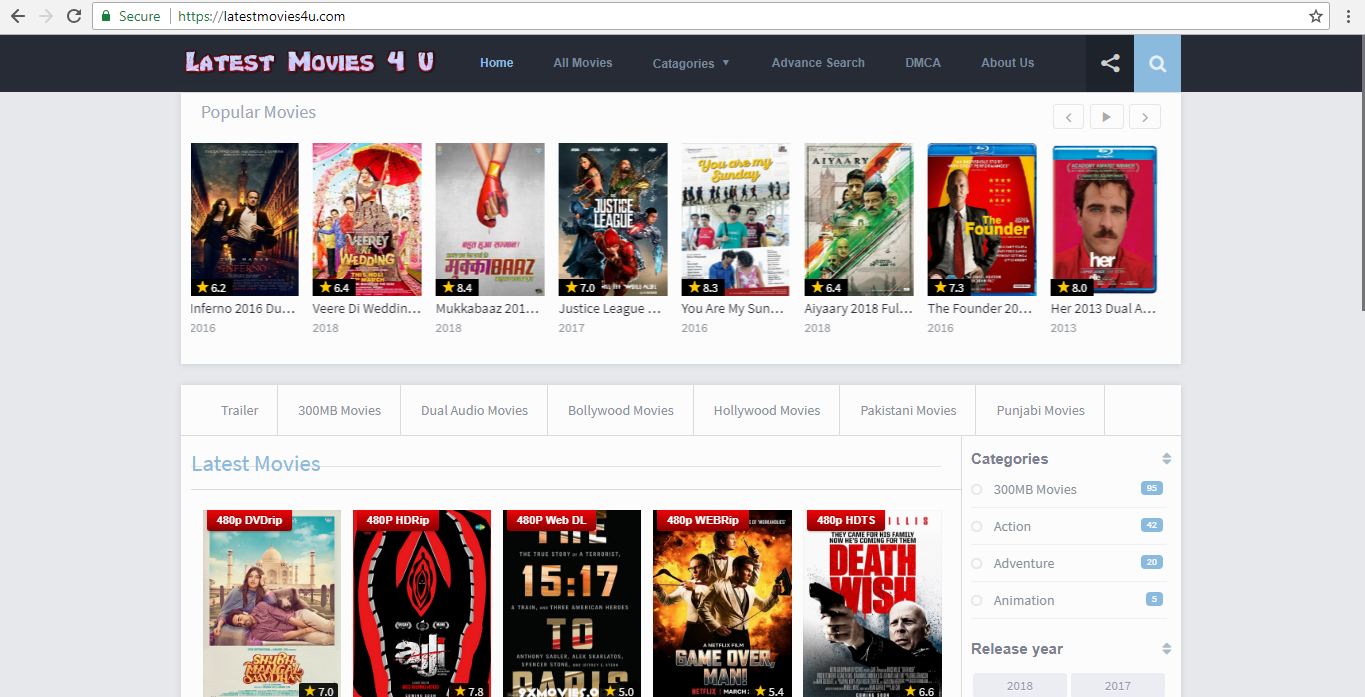Open Mukkabaaz movie poster
The height and width of the screenshot is (697, 1365).
pos(490,219)
